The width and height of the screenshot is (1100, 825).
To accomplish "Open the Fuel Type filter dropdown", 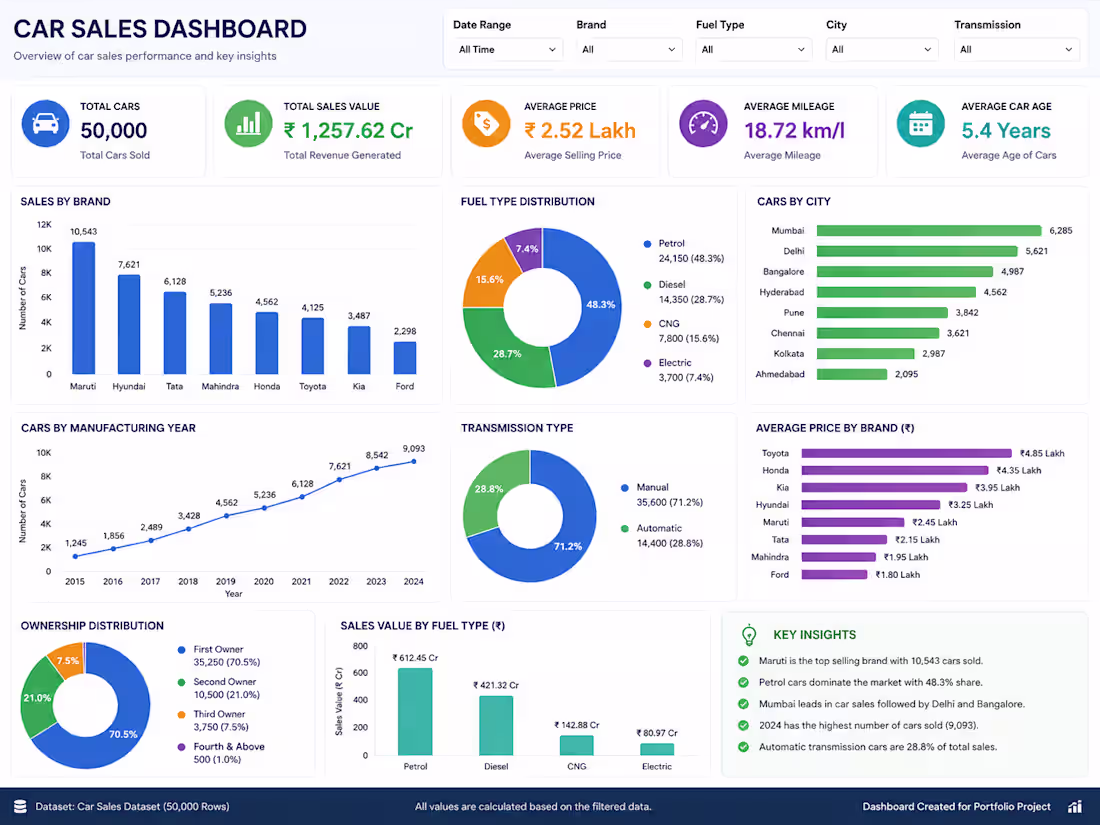I will tap(753, 50).
